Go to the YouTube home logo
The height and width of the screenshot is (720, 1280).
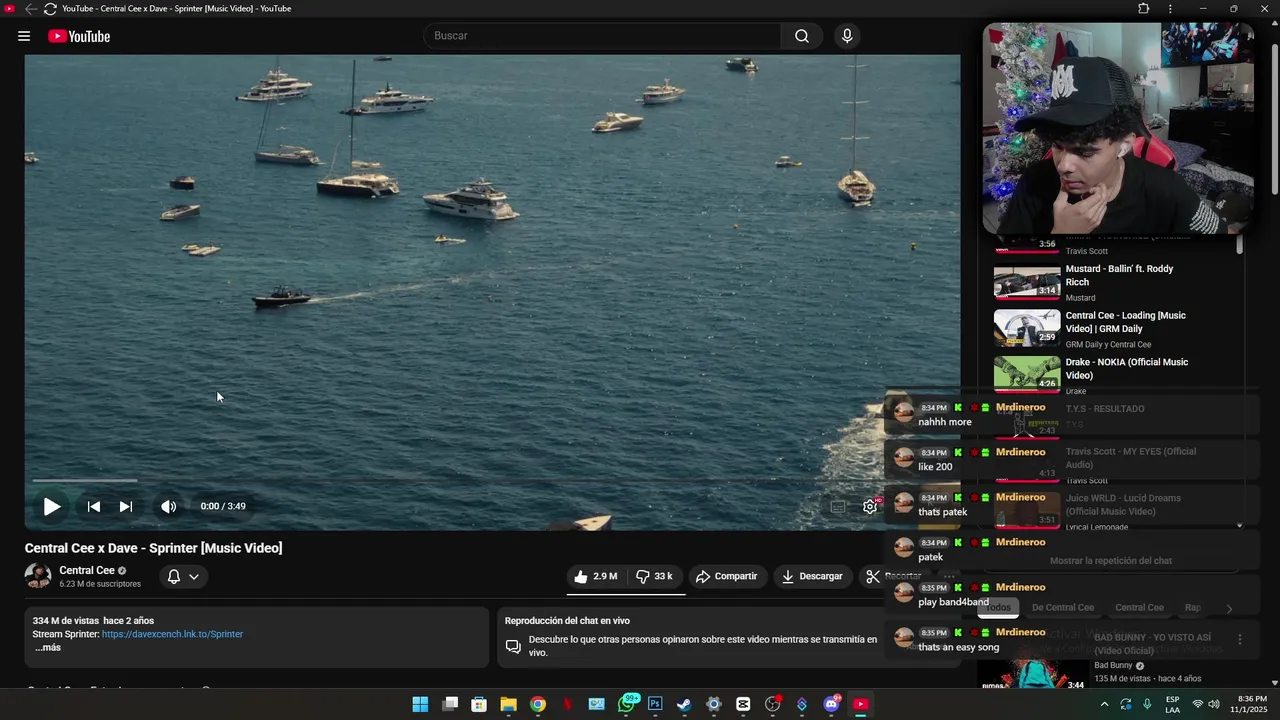tap(79, 37)
